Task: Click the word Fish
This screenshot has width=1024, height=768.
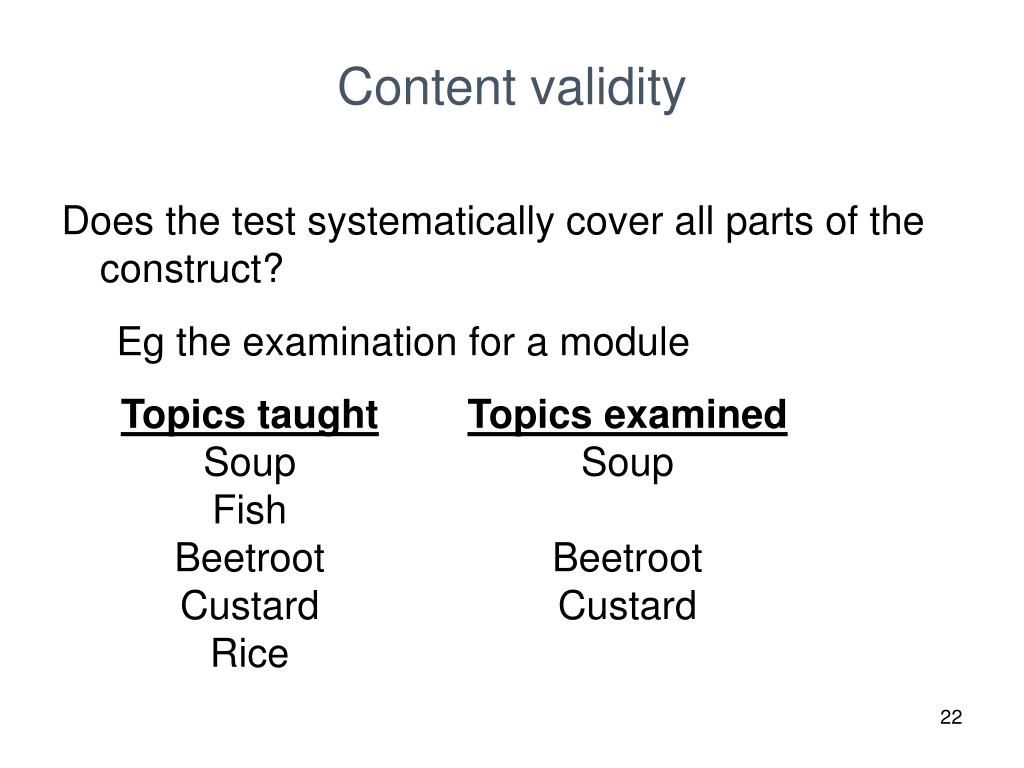Action: [x=249, y=509]
